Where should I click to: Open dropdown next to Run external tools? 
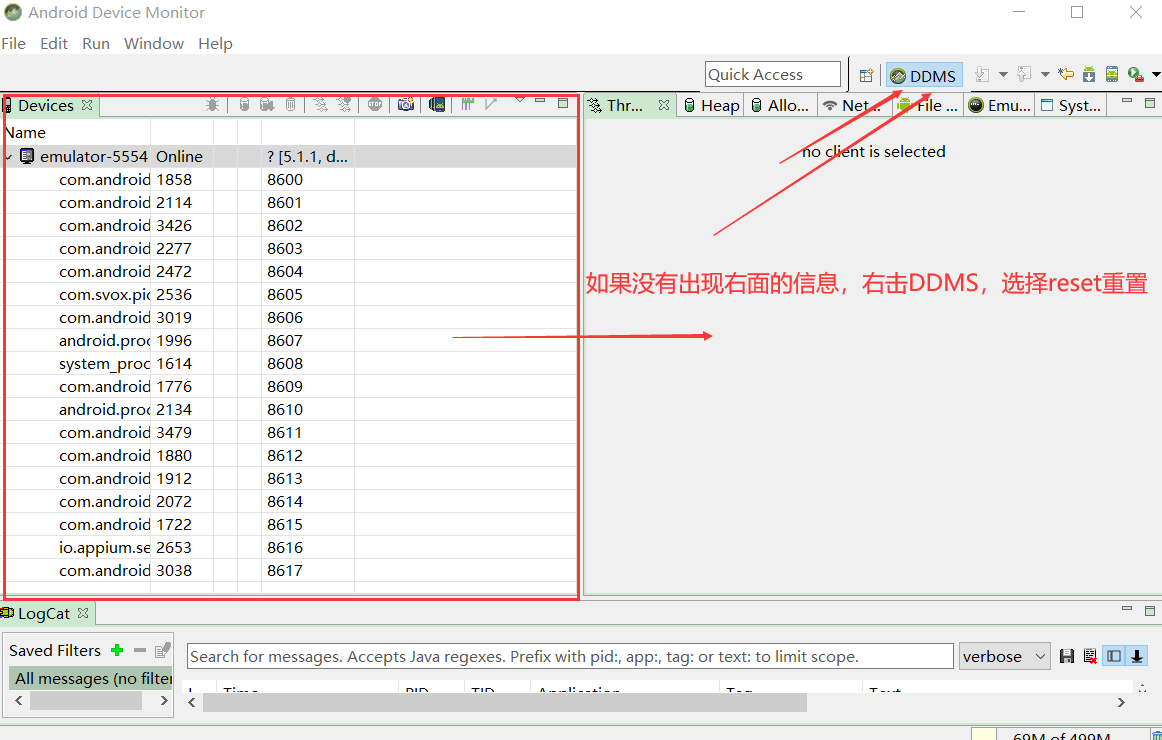point(1156,74)
